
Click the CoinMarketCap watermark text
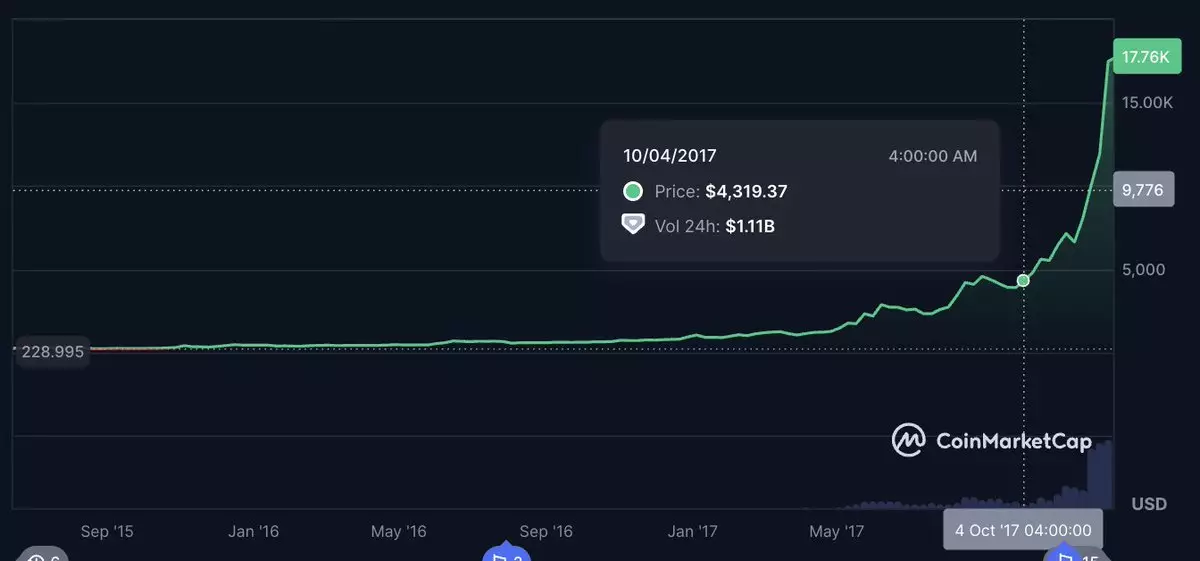(1013, 440)
